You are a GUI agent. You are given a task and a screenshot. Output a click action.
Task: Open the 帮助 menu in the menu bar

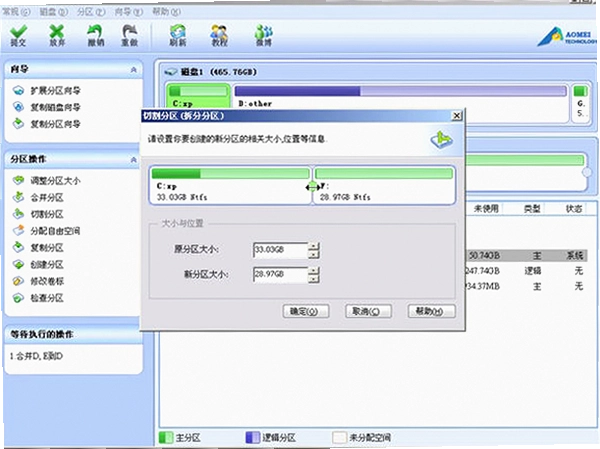tap(166, 12)
